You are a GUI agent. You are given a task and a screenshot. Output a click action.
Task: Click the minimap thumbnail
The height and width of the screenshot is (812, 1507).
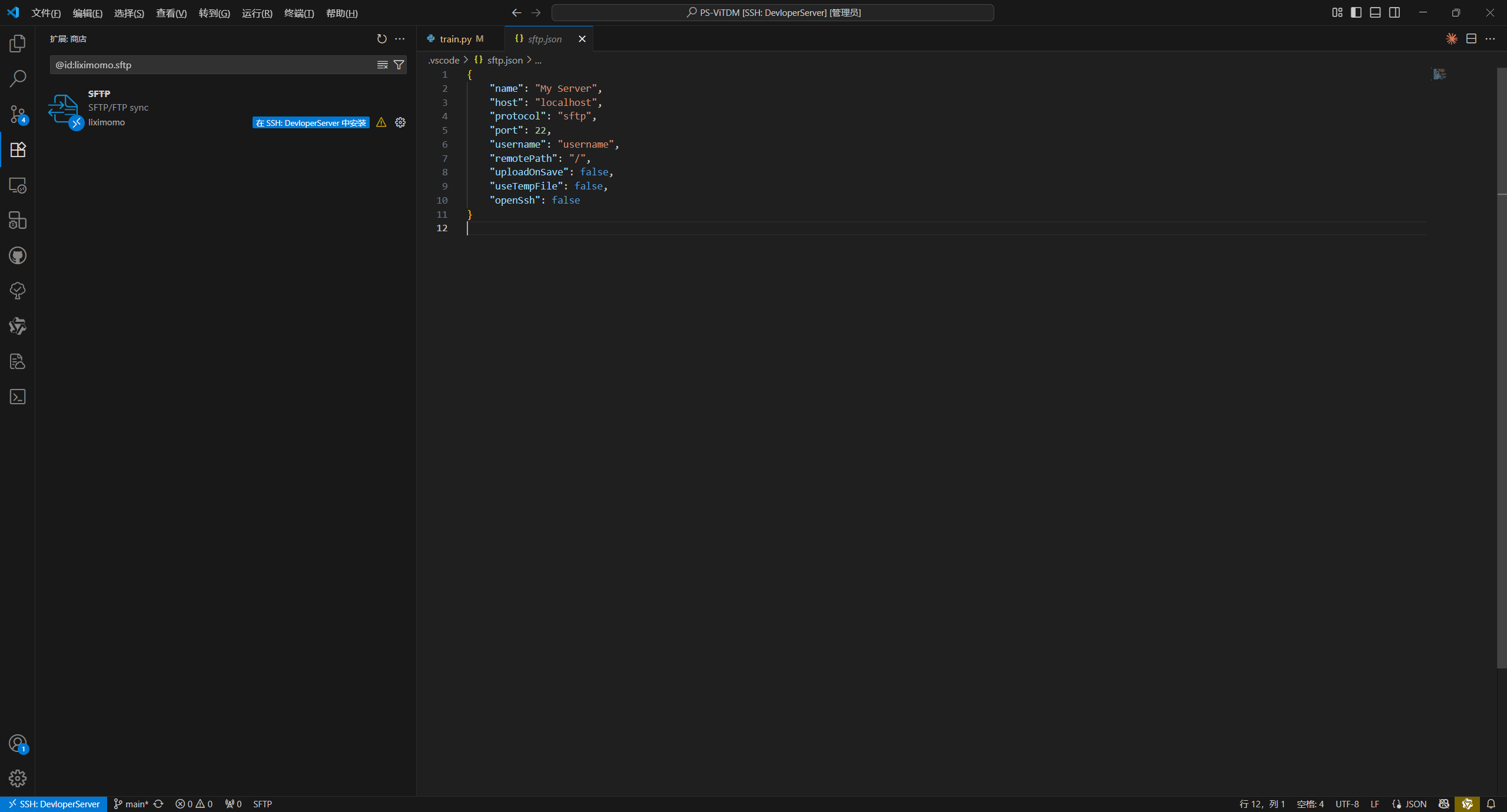(1439, 74)
